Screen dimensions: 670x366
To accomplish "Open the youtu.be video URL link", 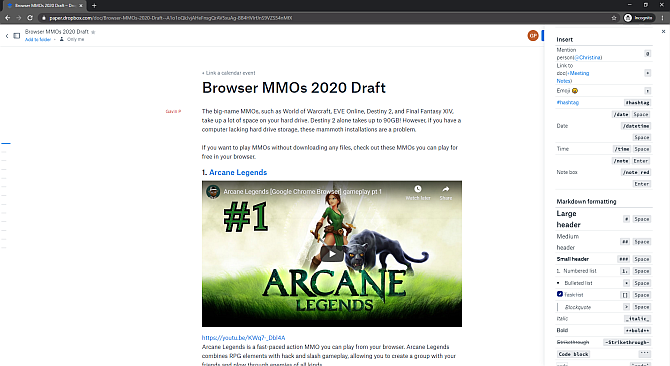I will pyautogui.click(x=244, y=338).
